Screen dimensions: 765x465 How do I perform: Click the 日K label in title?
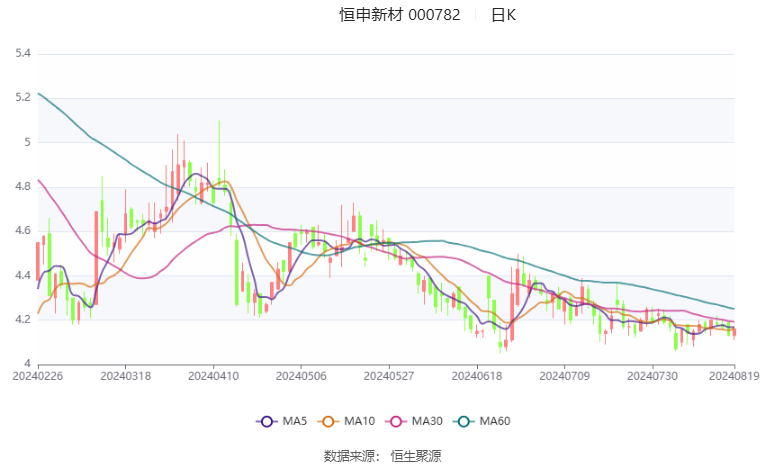click(503, 15)
